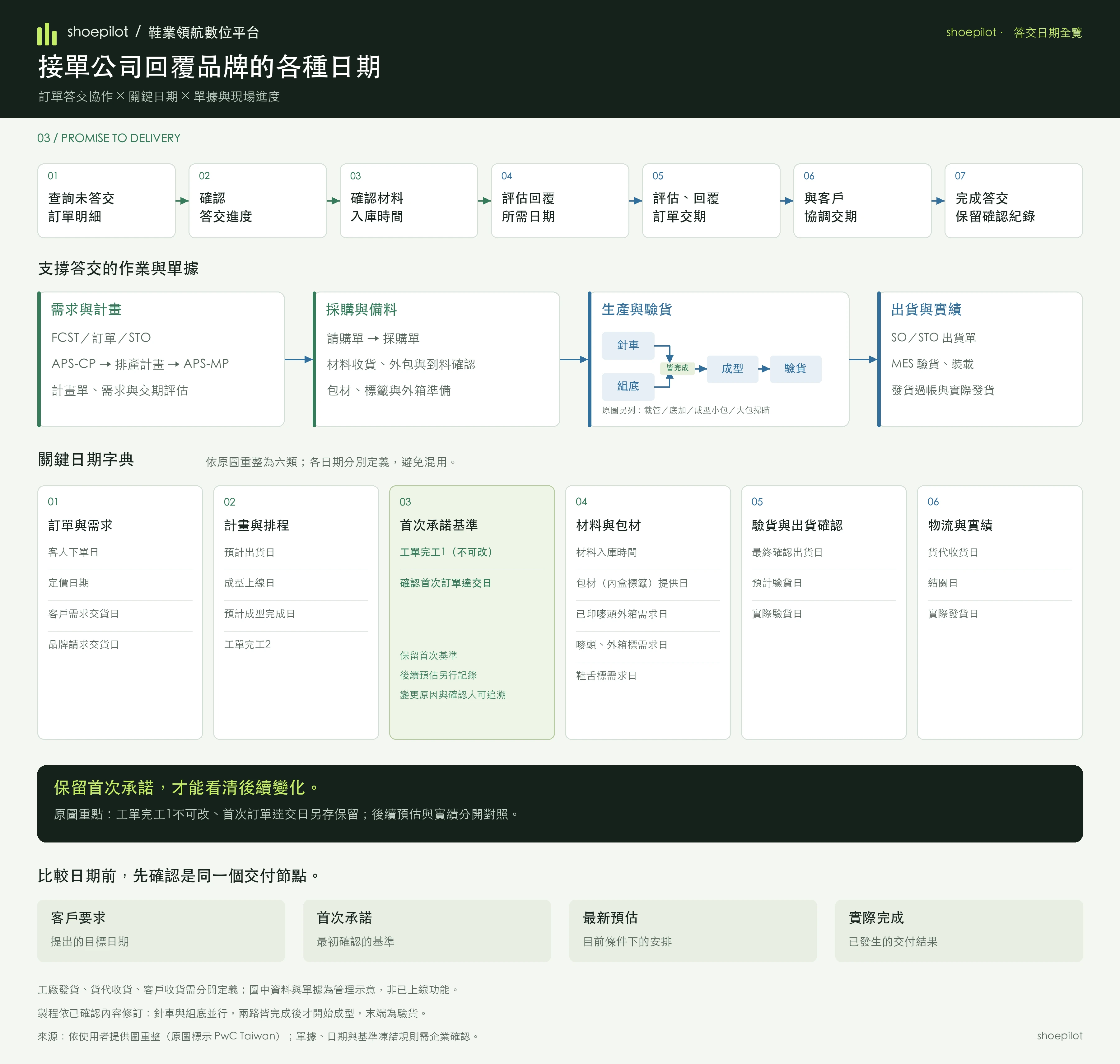The image size is (1120, 1064).
Task: Click the 生產與驗貨 panel heading
Action: point(637,310)
